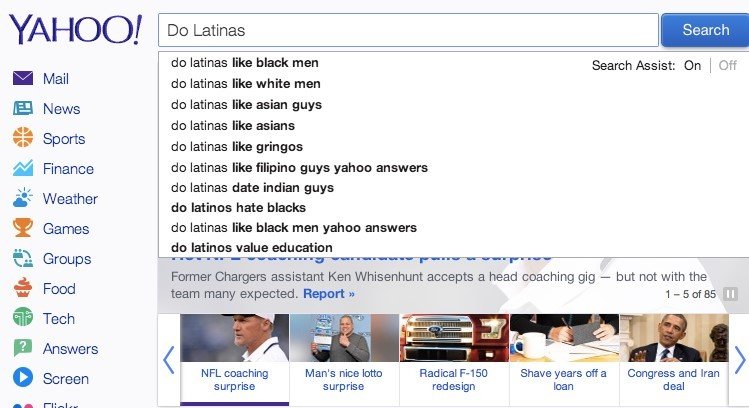
Task: Open 'NFL coaching surprise' thumbnail
Action: [x=235, y=359]
